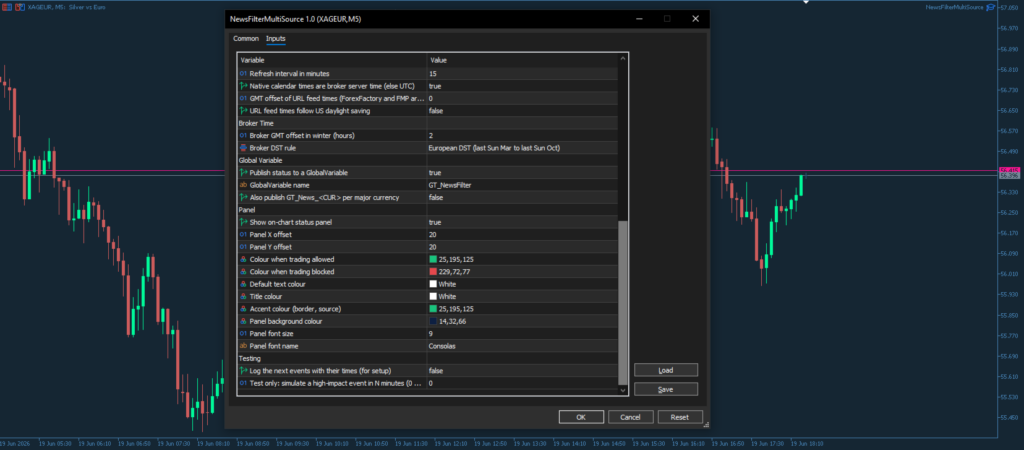
Task: Select the 'Testing' group header row
Action: tap(427, 359)
